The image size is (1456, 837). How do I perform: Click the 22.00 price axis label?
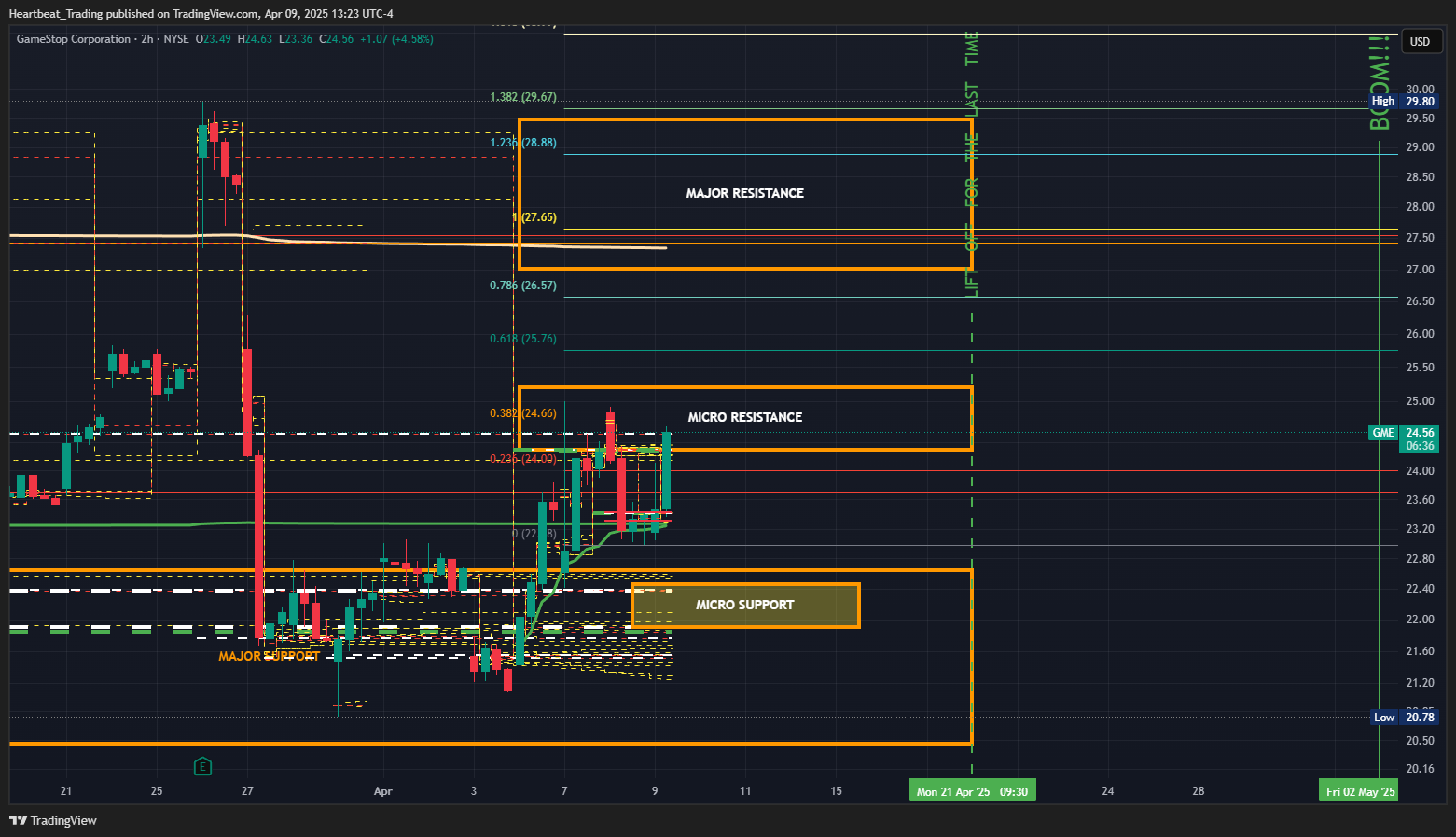click(1420, 620)
